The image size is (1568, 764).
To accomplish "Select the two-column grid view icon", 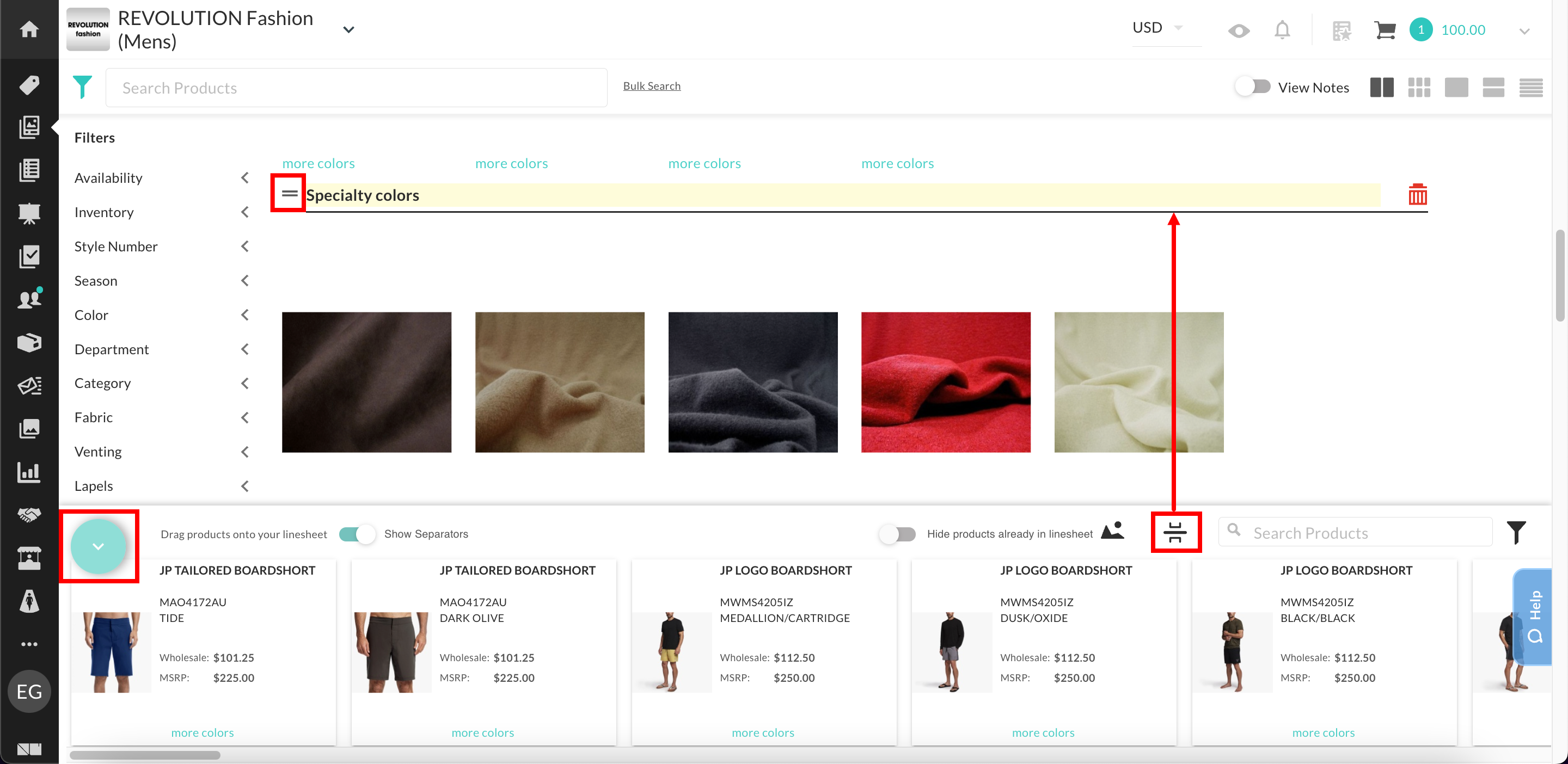I will [1382, 88].
